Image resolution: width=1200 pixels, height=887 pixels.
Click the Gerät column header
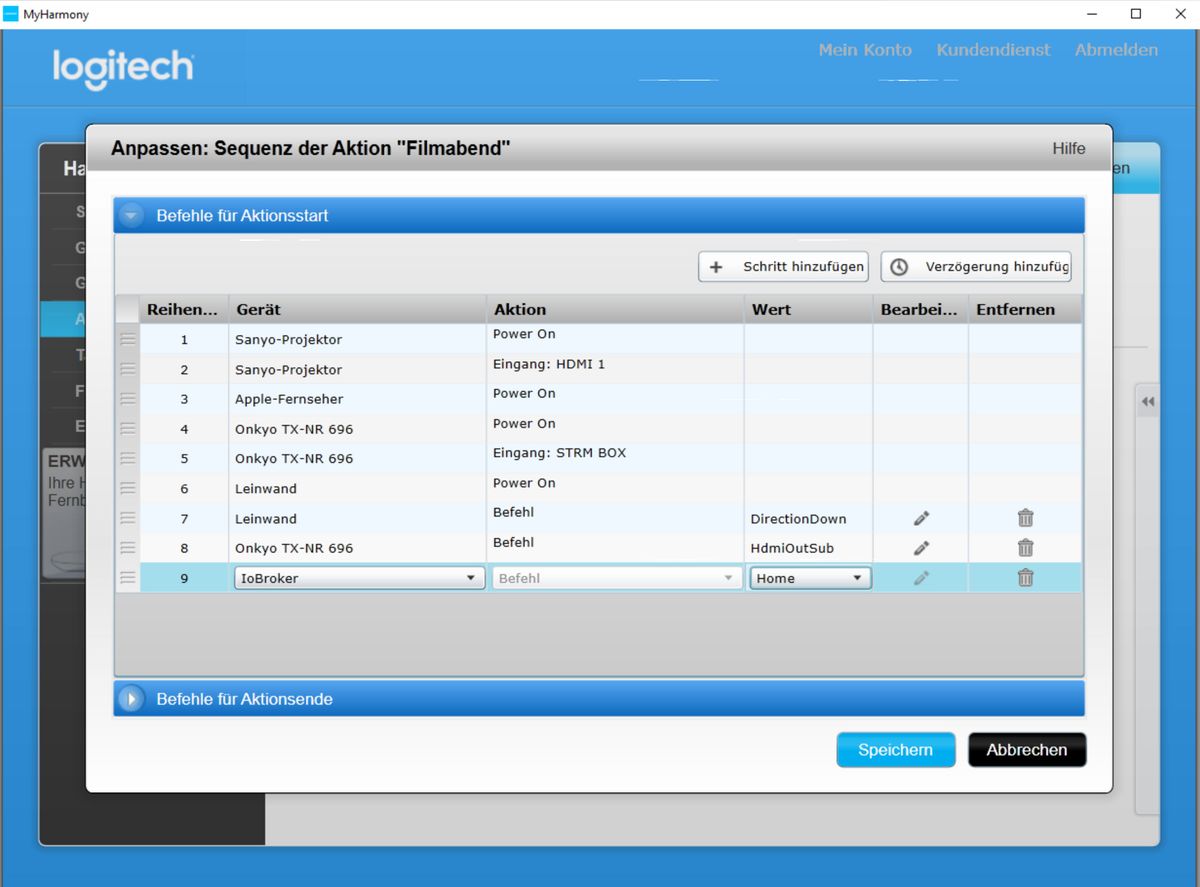[358, 309]
